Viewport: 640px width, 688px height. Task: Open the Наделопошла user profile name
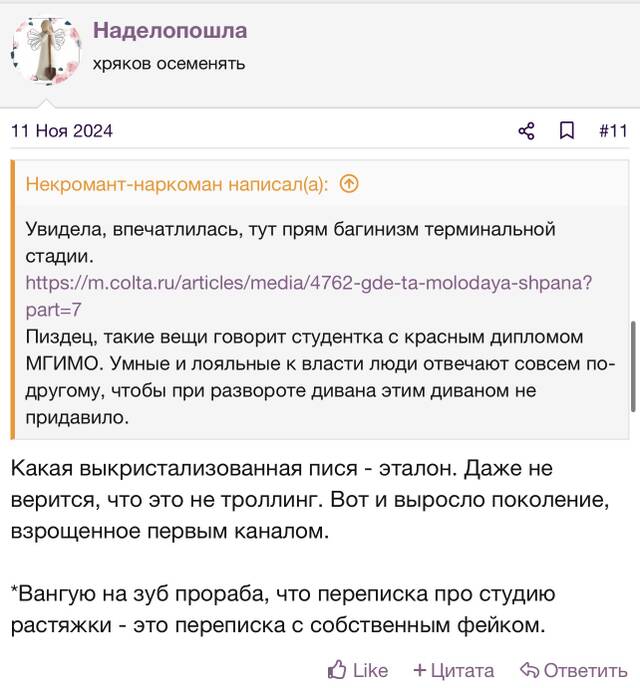click(170, 31)
